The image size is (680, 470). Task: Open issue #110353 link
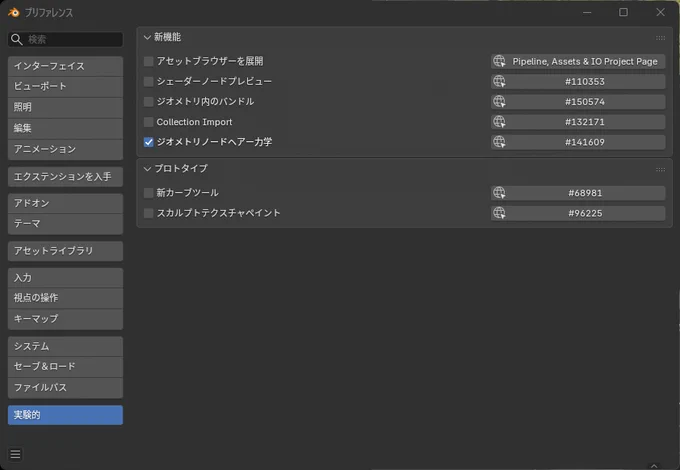tap(578, 81)
